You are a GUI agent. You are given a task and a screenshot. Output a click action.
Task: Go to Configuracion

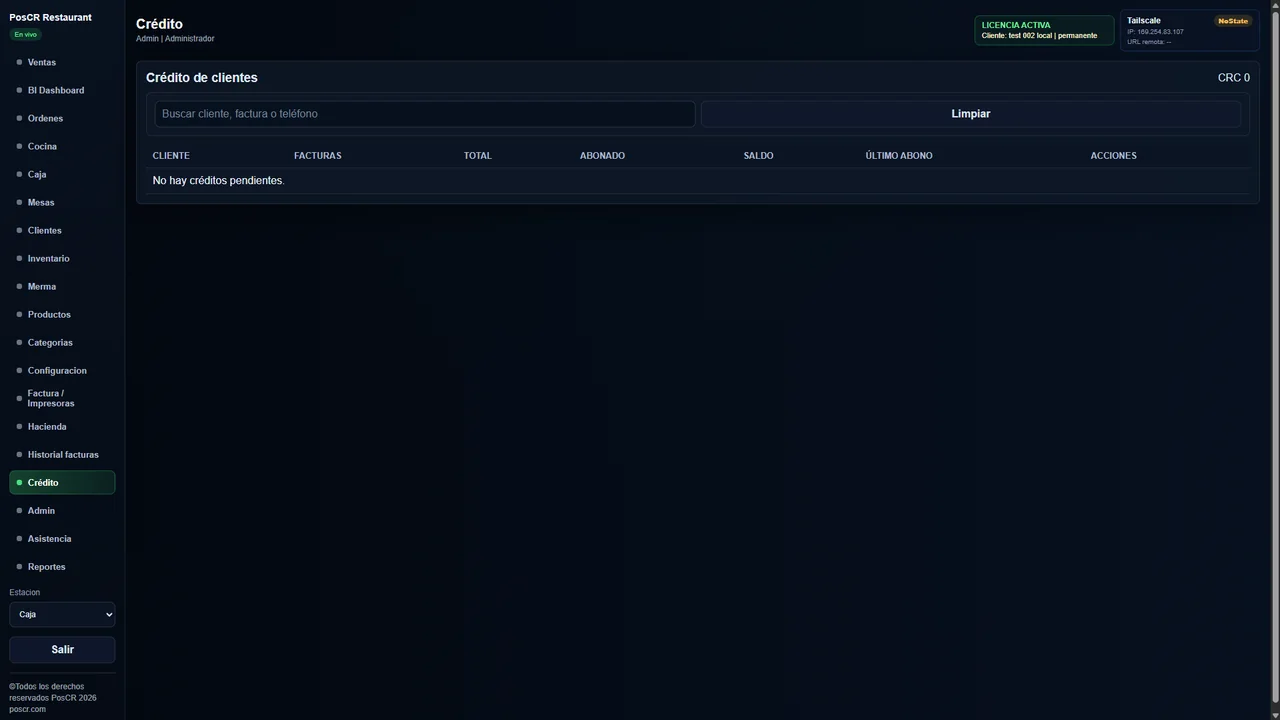tap(62, 370)
